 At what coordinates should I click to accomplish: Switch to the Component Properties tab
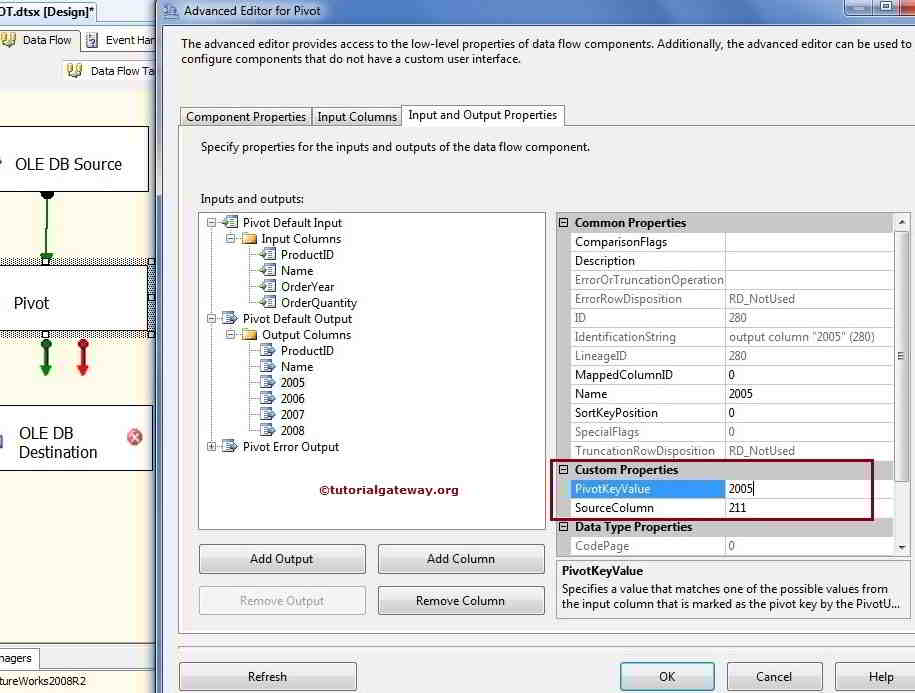coord(245,117)
